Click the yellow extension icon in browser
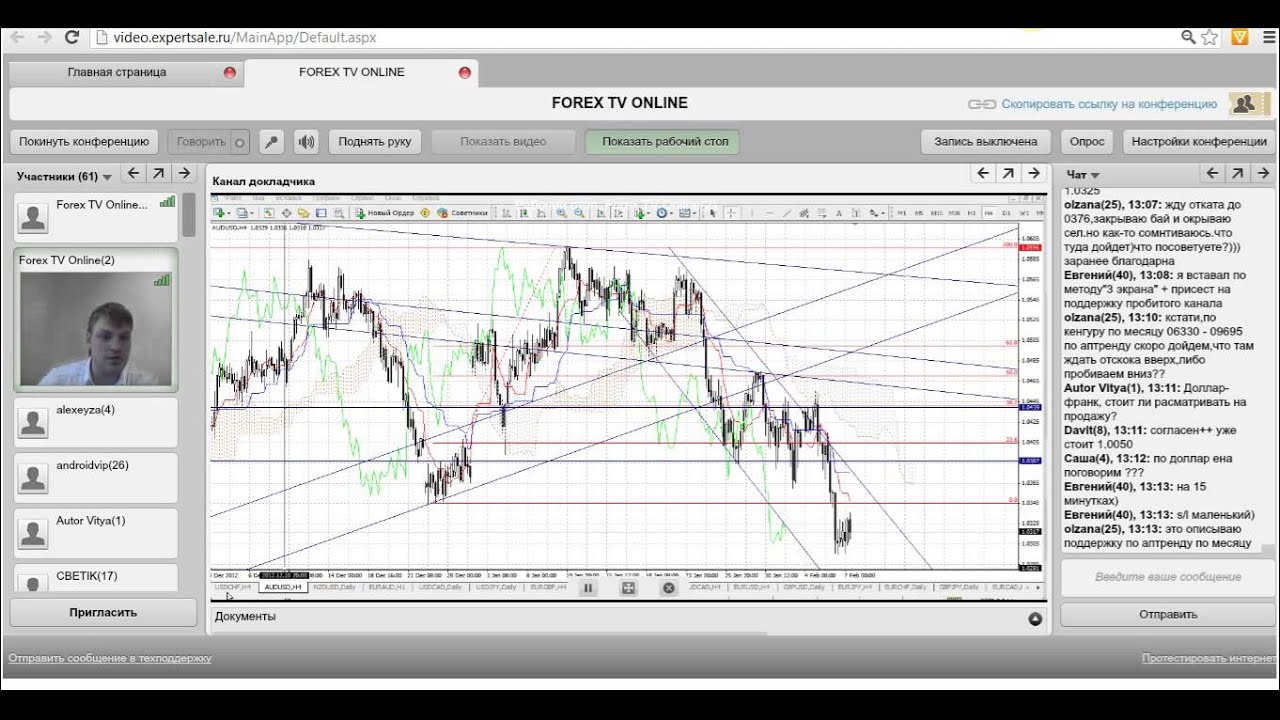This screenshot has height=720, width=1280. tap(1239, 37)
